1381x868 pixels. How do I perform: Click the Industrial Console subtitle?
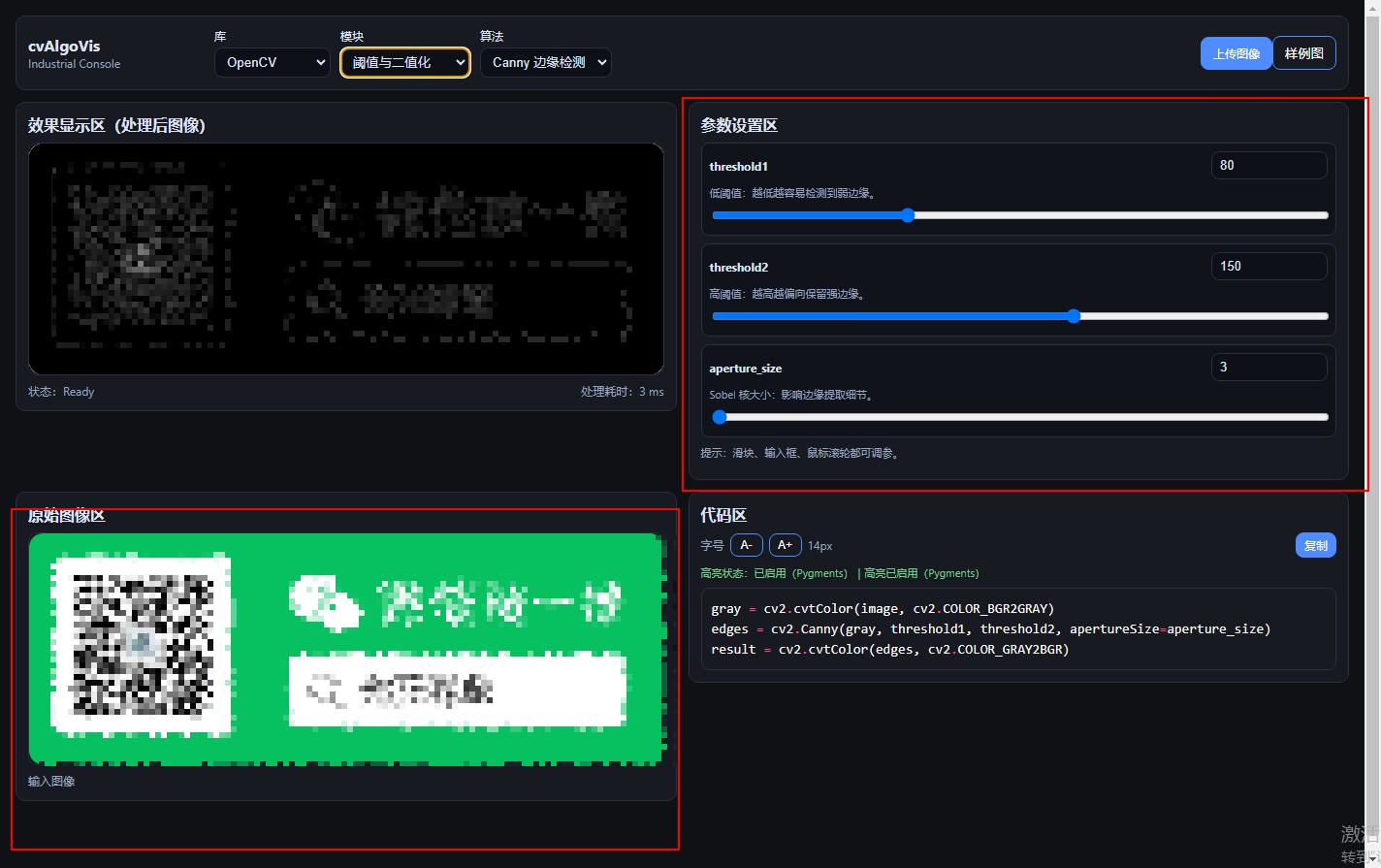click(74, 64)
